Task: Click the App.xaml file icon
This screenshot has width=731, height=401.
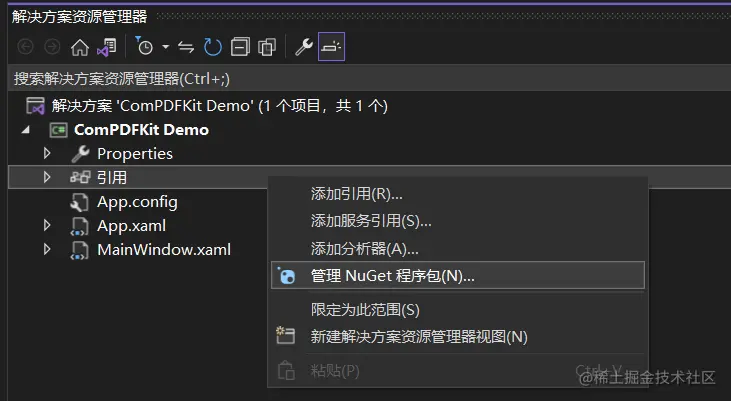Action: pyautogui.click(x=79, y=226)
